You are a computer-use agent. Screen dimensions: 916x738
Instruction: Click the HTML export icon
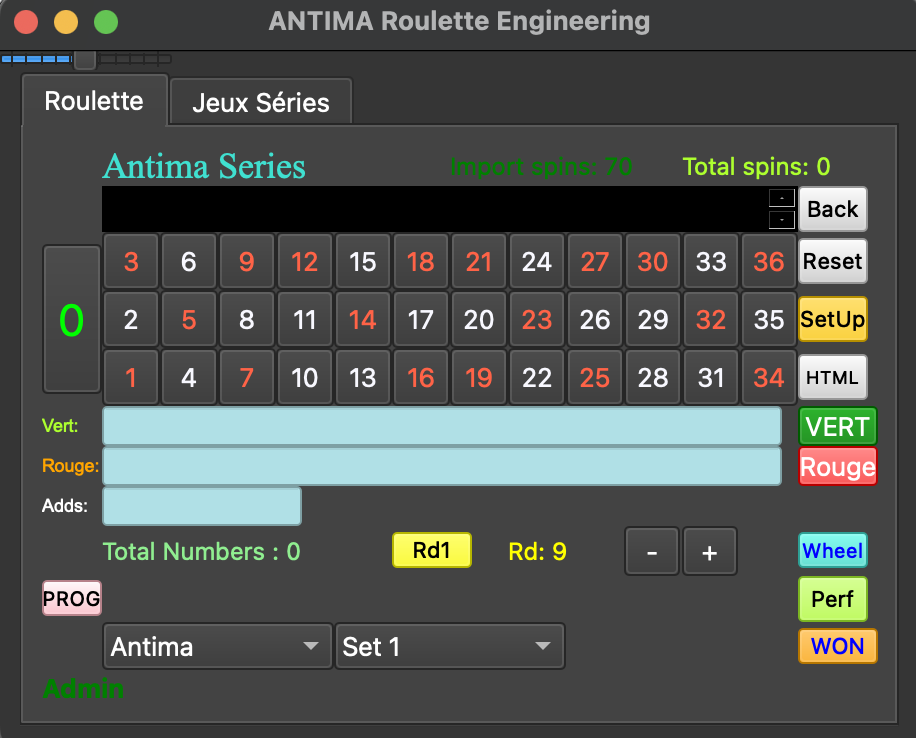[x=832, y=377]
